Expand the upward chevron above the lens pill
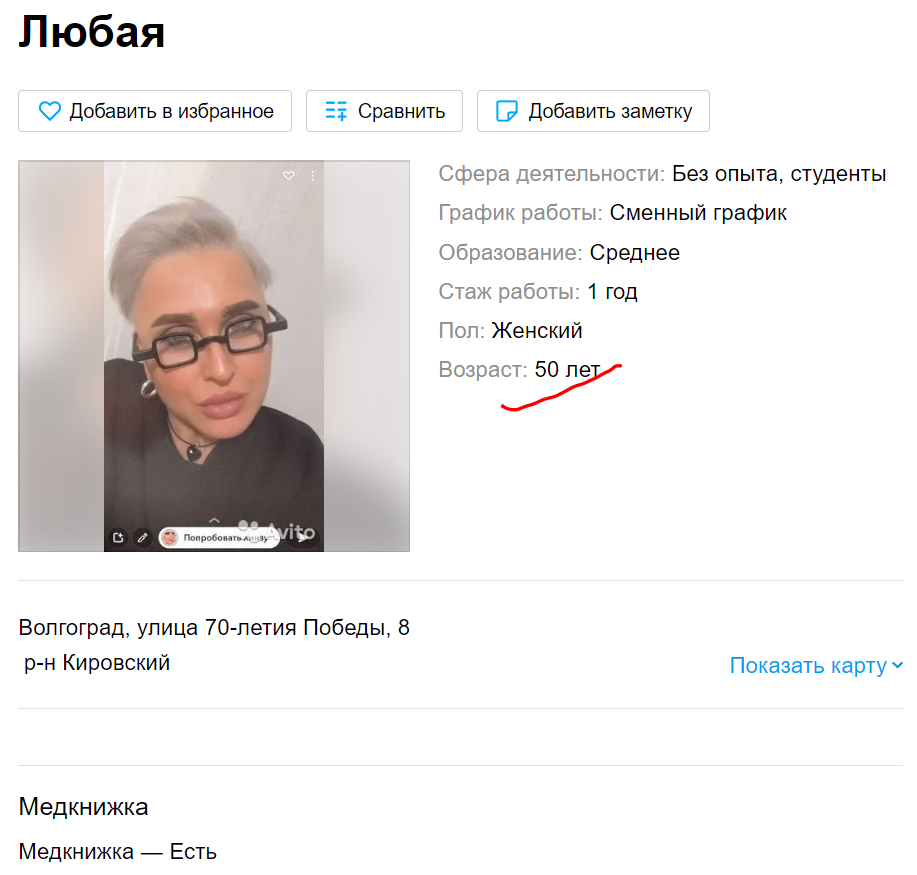The image size is (917, 875). pyautogui.click(x=214, y=519)
